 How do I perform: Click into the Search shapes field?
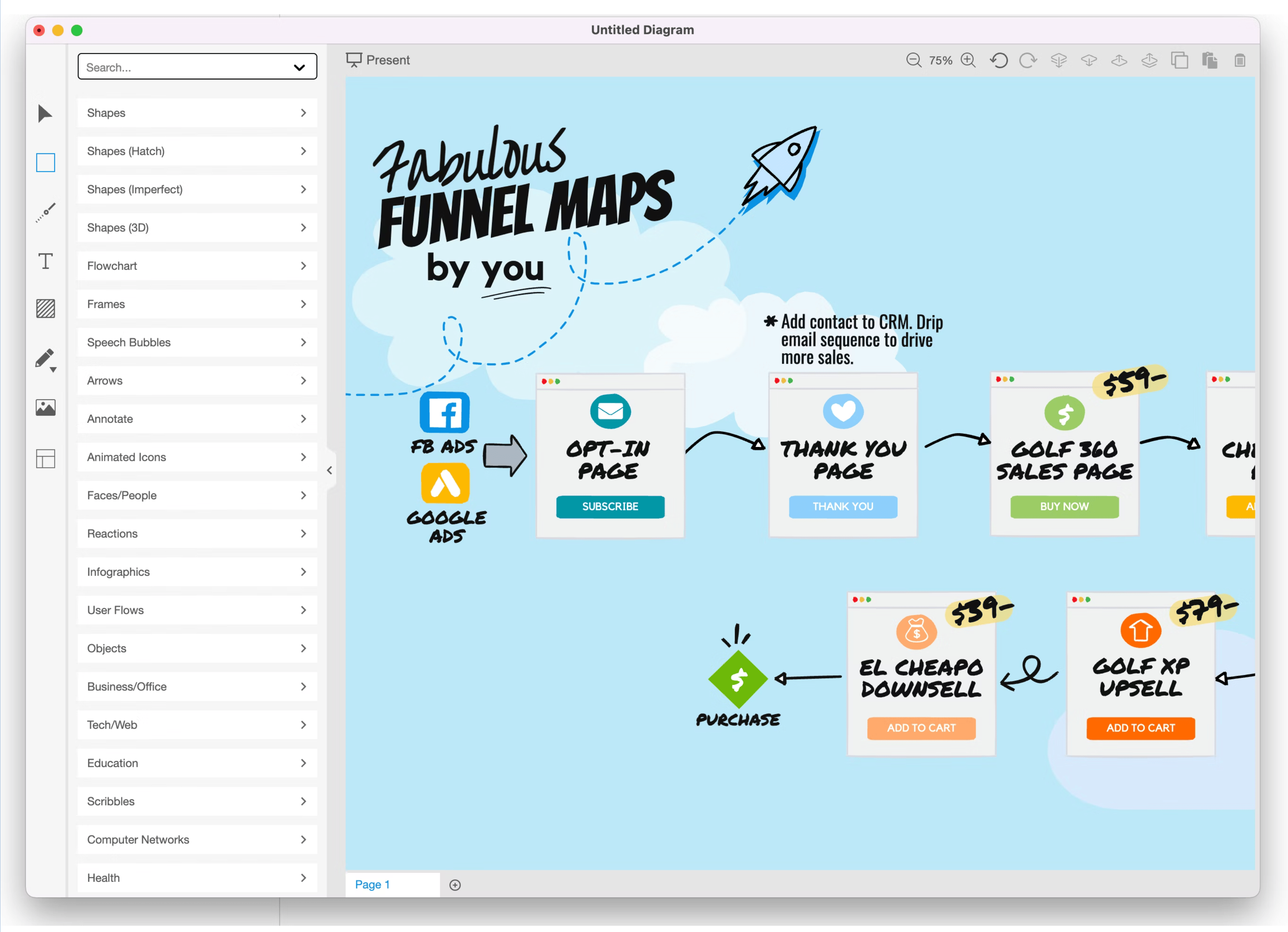170,67
